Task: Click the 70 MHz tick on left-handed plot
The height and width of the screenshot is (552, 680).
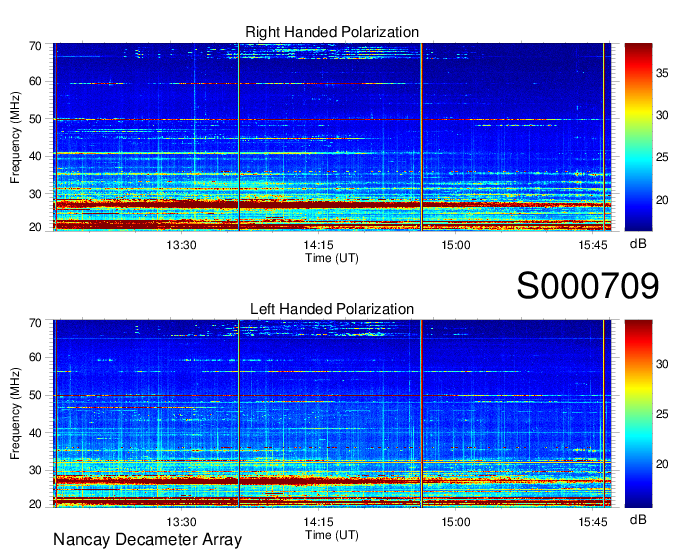Action: click(x=35, y=322)
